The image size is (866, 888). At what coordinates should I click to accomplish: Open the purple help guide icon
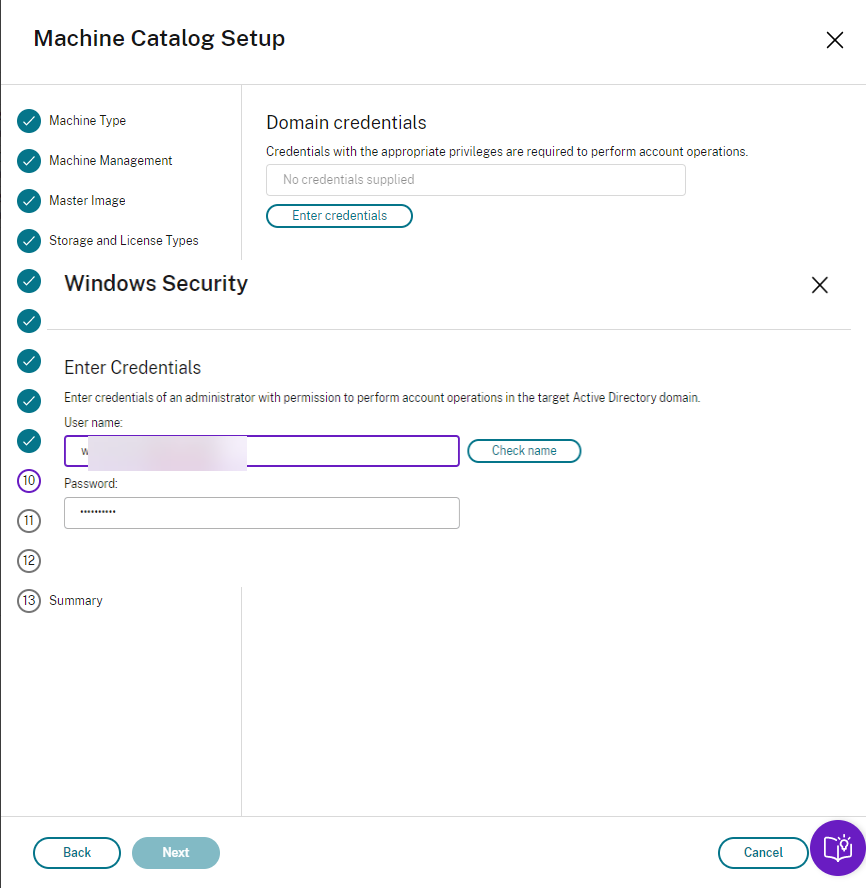(x=837, y=848)
